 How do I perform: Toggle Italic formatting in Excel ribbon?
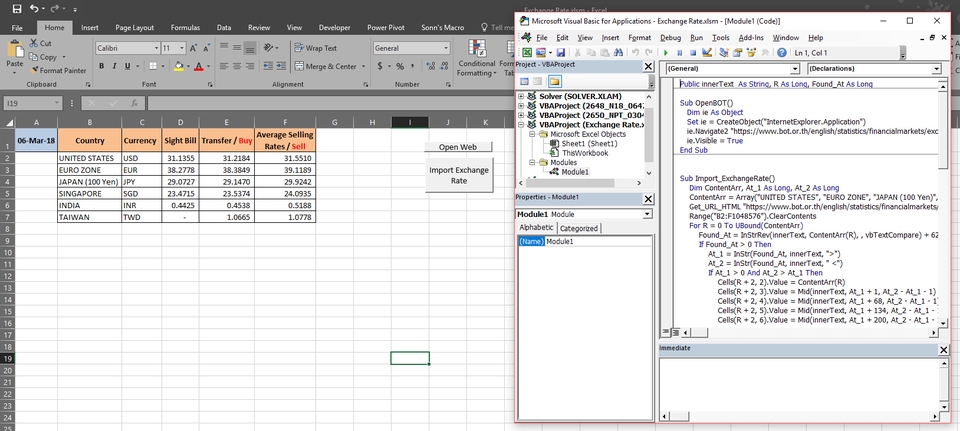coord(114,66)
